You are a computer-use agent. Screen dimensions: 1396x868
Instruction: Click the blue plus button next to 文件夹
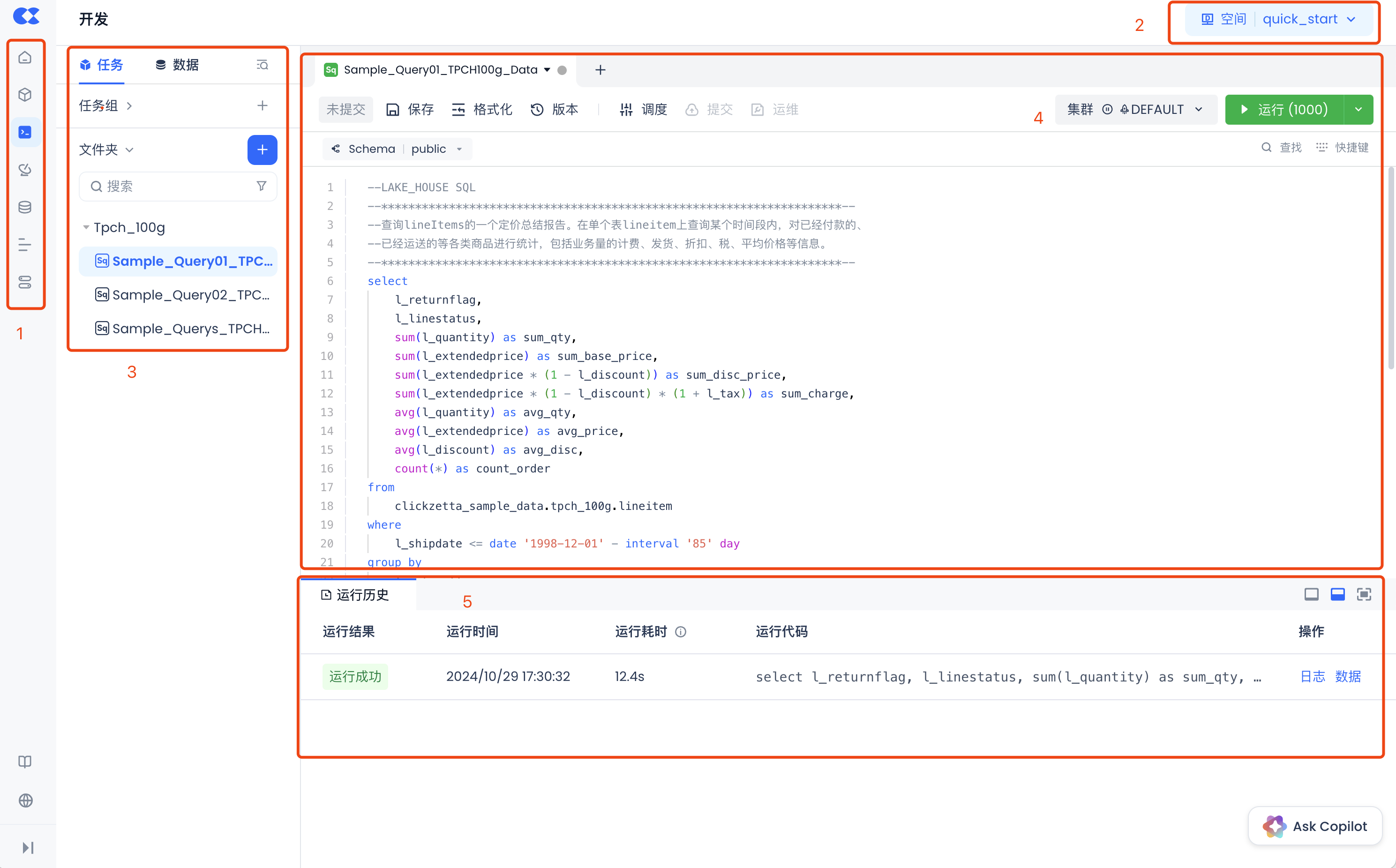point(262,150)
